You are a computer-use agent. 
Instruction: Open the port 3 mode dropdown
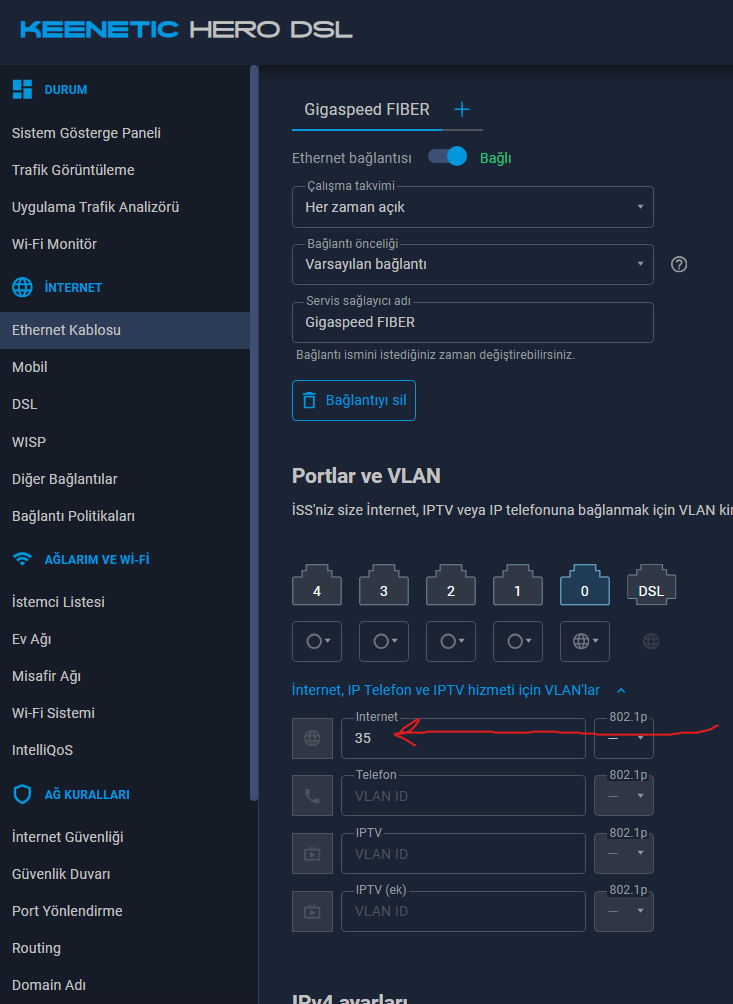(383, 641)
